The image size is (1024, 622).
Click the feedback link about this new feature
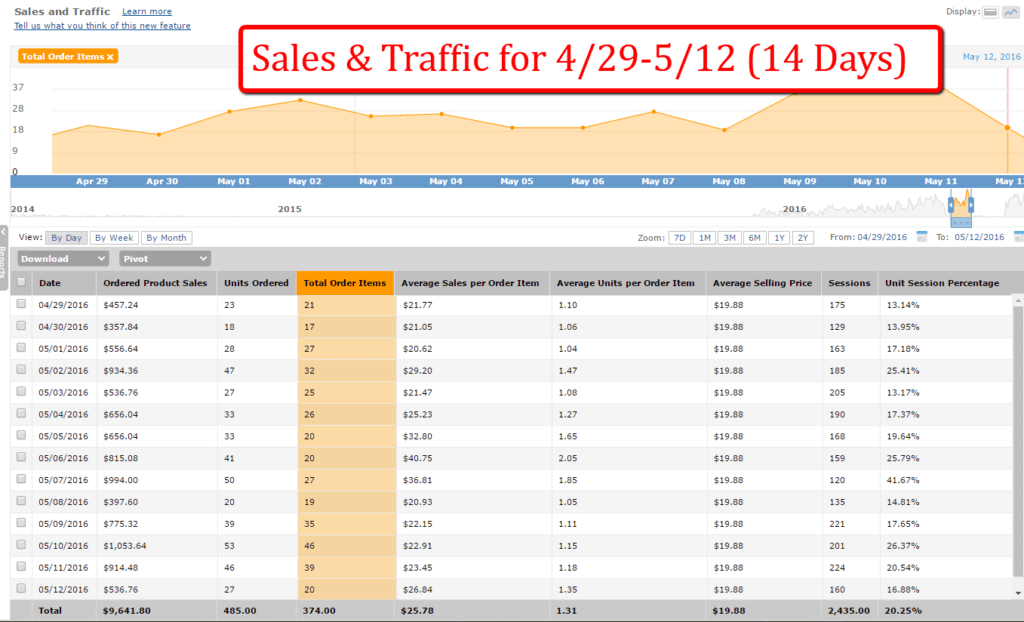(102, 25)
